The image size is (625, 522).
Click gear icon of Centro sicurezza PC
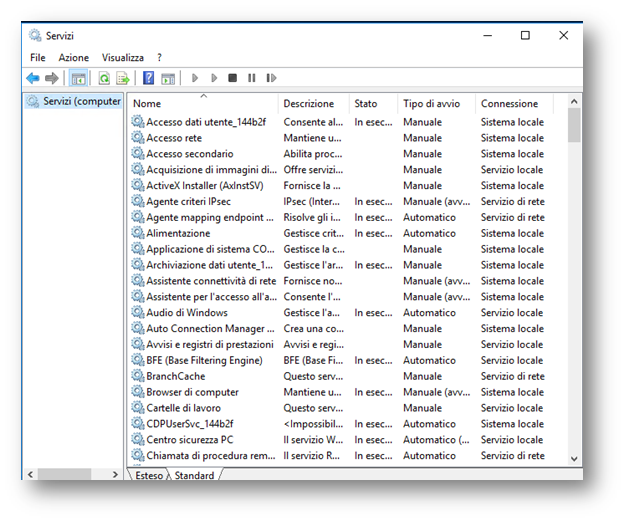click(138, 440)
